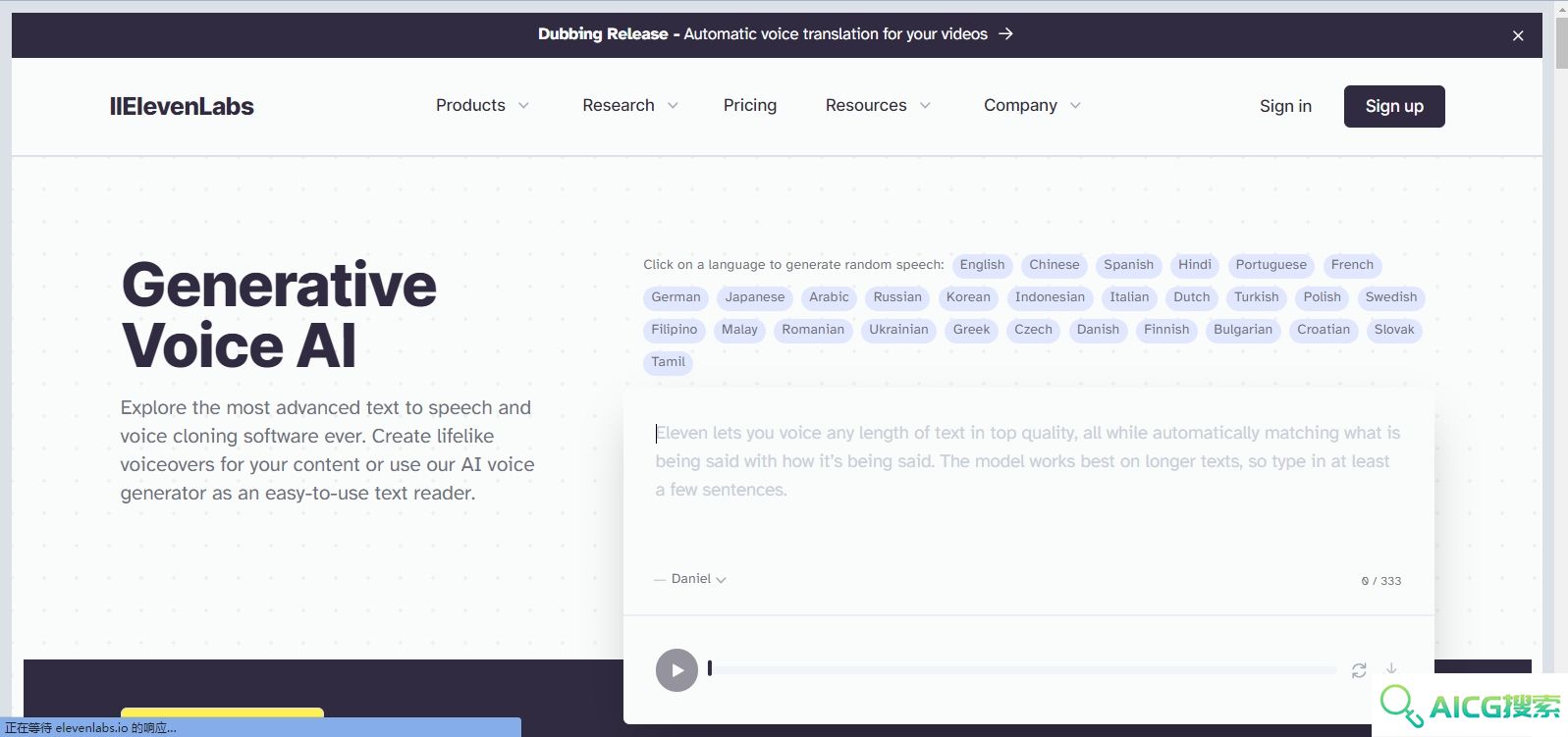Viewport: 1568px width, 737px height.
Task: Click the Generative Voice AI heading
Action: click(x=279, y=315)
